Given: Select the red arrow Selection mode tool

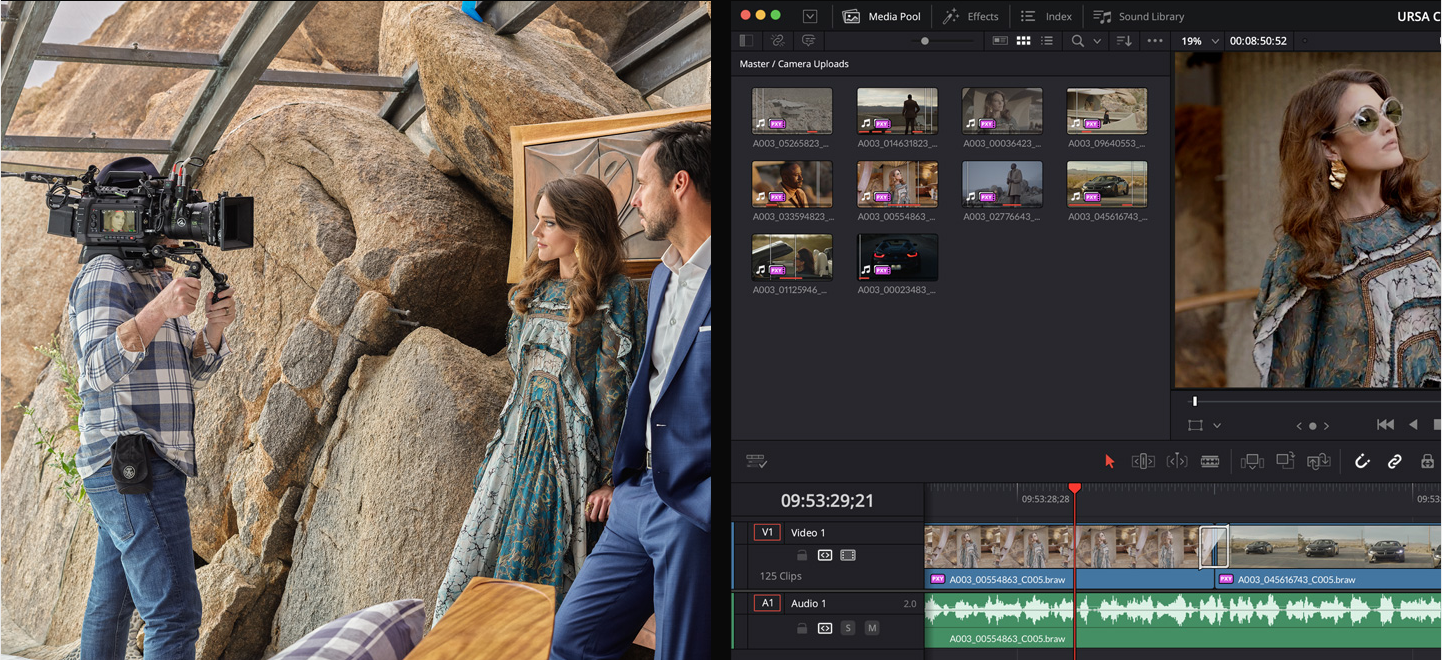Looking at the screenshot, I should [1109, 461].
